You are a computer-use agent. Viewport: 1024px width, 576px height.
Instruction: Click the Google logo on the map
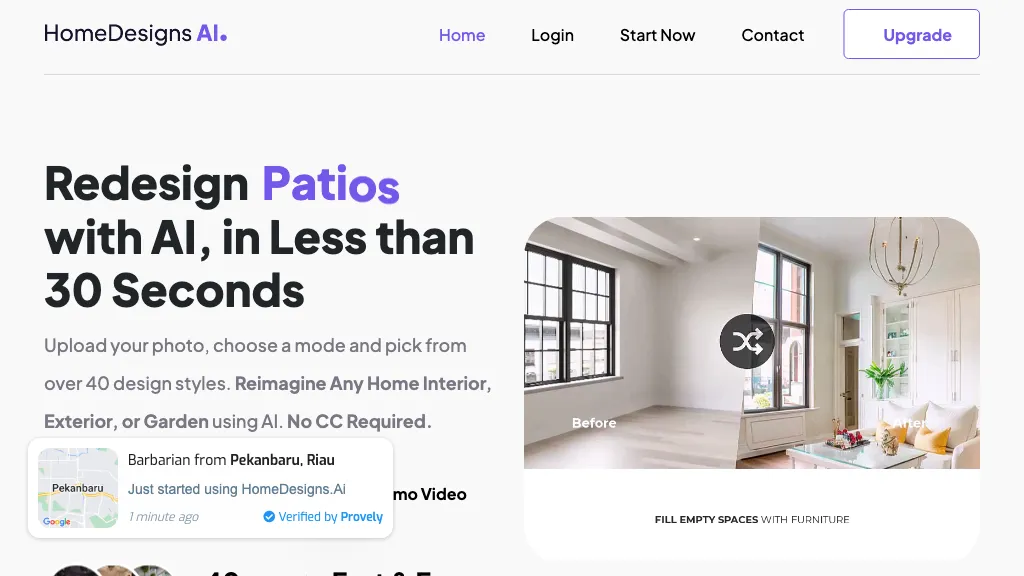point(56,521)
